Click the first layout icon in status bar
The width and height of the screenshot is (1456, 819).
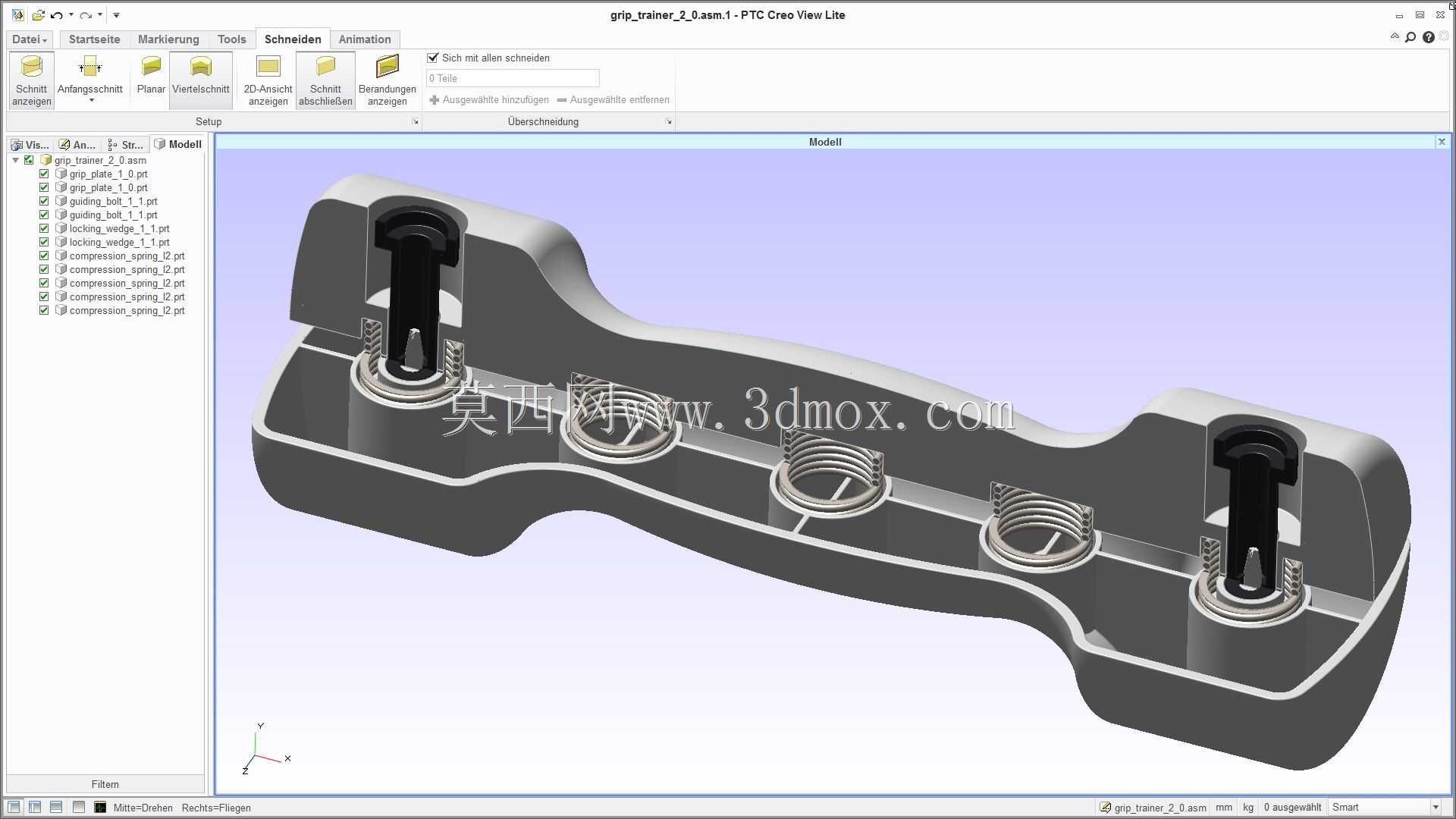coord(14,807)
